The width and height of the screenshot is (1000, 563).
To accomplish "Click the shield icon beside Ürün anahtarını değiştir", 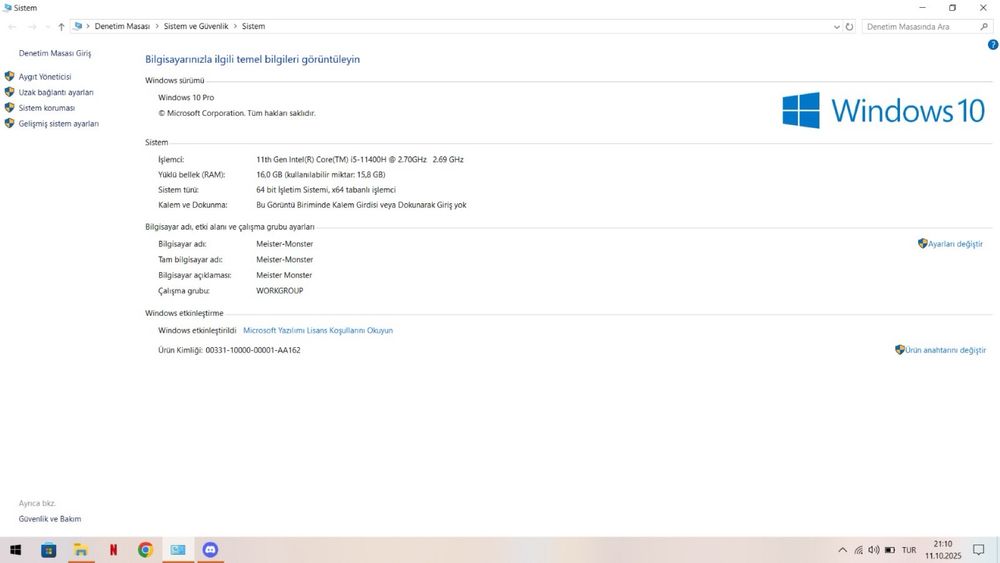I will [900, 349].
